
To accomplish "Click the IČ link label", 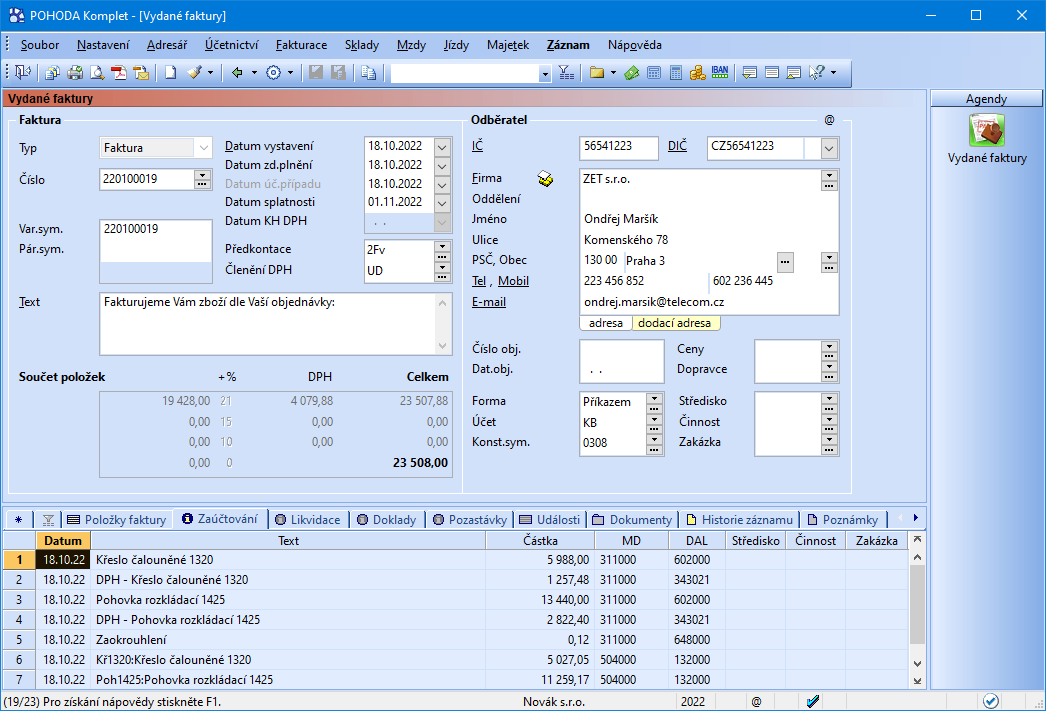I will pyautogui.click(x=478, y=145).
